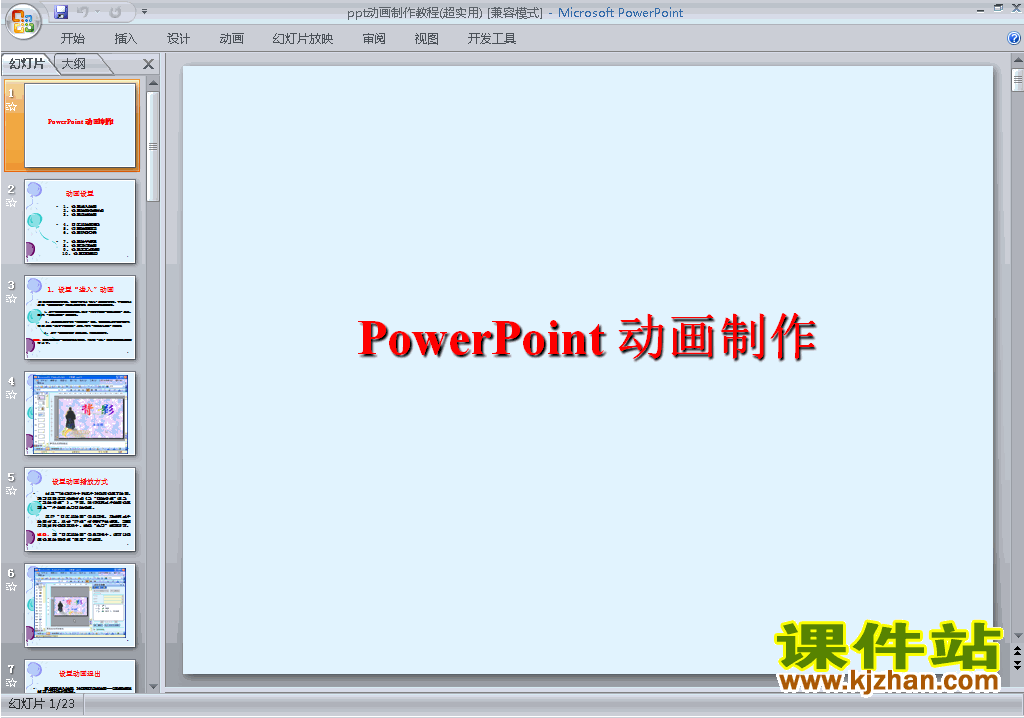The image size is (1024, 718).
Task: Minimize the PowerPoint window
Action: tap(980, 9)
